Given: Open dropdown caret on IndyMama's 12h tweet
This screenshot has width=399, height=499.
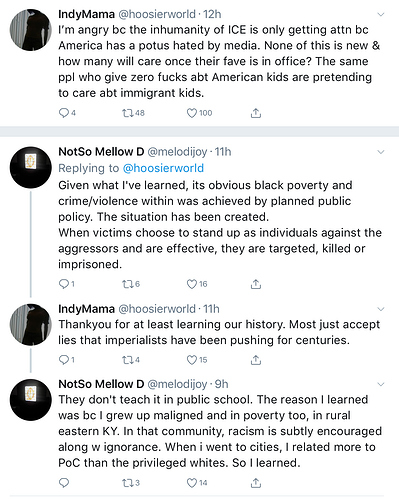Looking at the screenshot, I should click(x=381, y=14).
